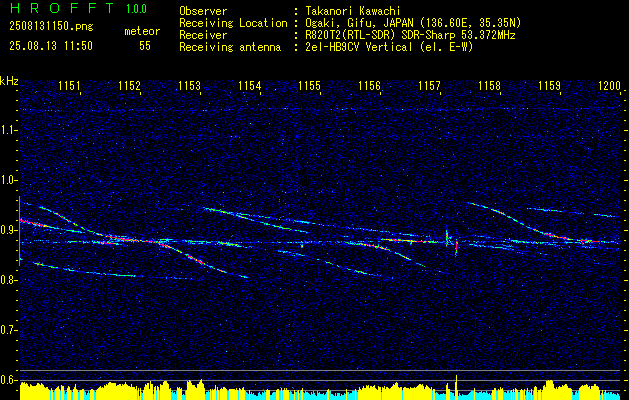The height and width of the screenshot is (400, 629).
Task: Click the Observer field label
Action: tap(203, 11)
